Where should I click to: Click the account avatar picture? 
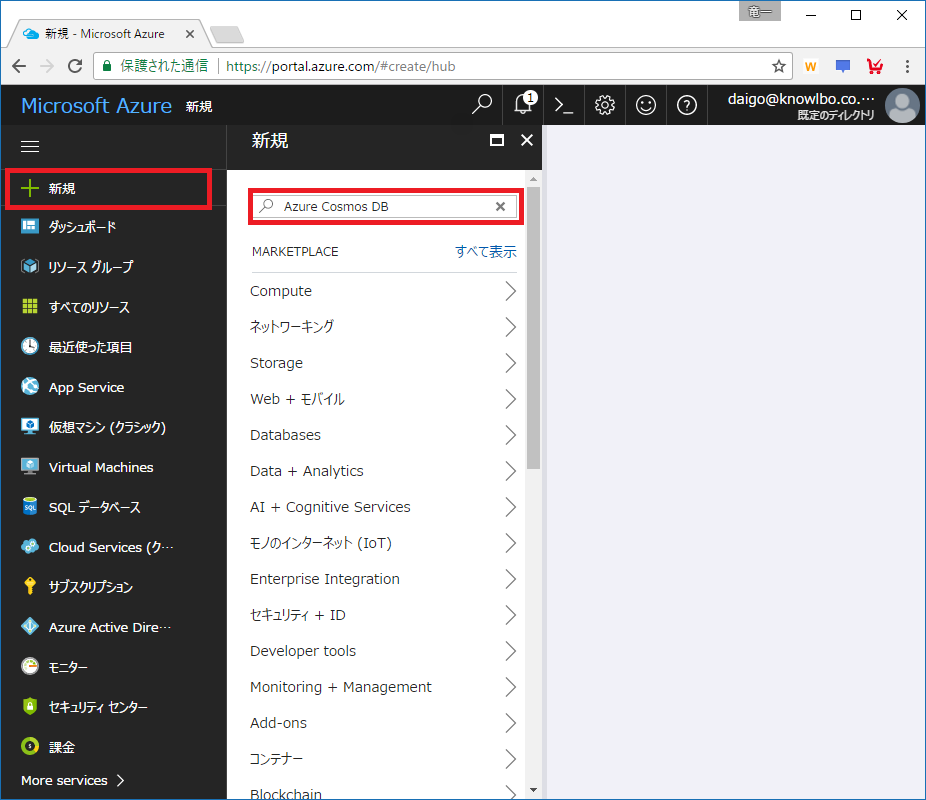pos(902,105)
